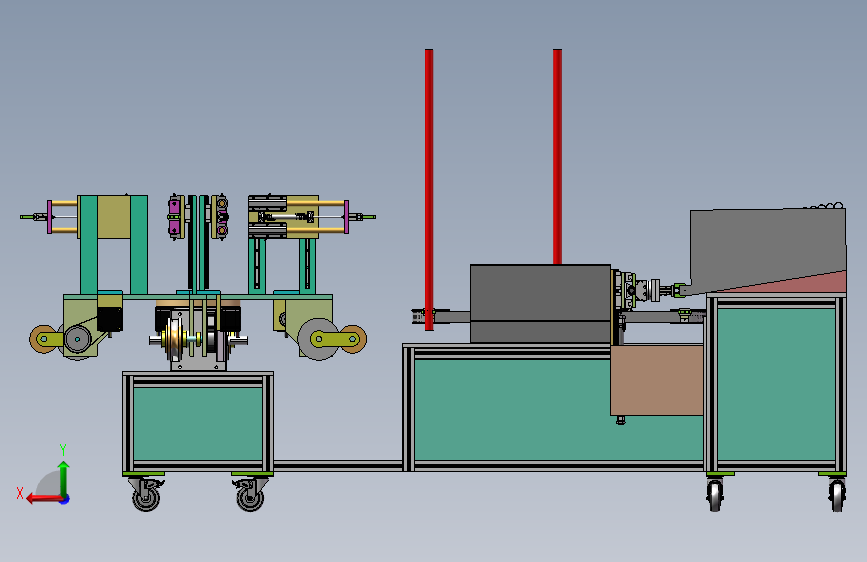Viewport: 867px width, 562px height.
Task: Select the rightmost caster wheel under the right cabinet
Action: click(x=837, y=494)
